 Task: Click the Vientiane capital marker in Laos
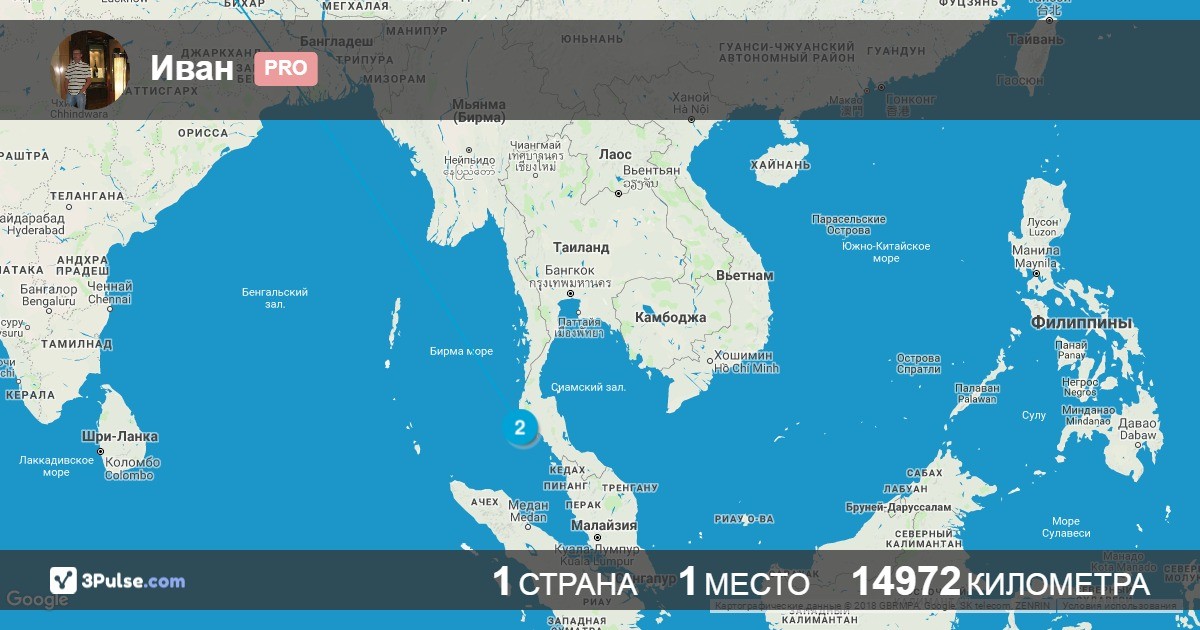point(619,193)
